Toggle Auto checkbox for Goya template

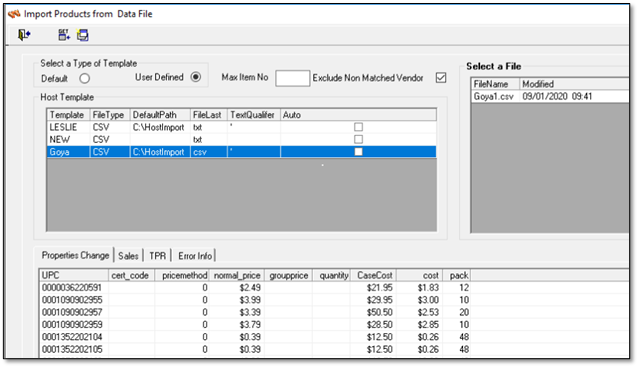358,152
